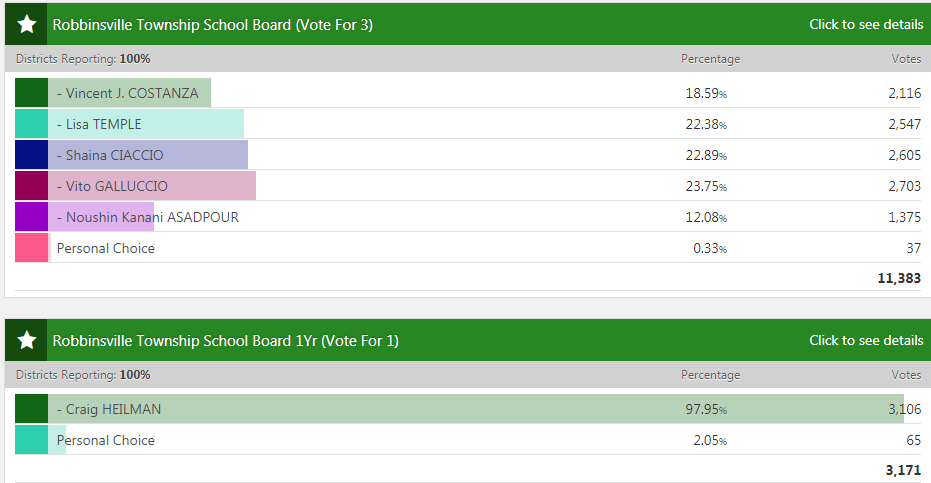The image size is (931, 483).
Task: Click Vito GALLUCCIO's magenta color swatch
Action: point(32,186)
